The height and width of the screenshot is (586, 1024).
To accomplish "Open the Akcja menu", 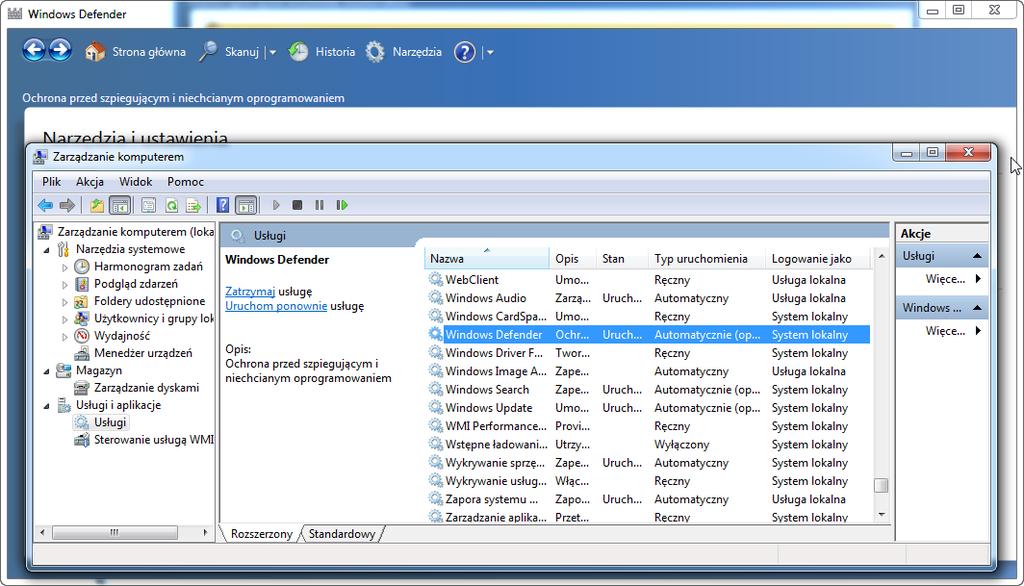I will point(89,182).
